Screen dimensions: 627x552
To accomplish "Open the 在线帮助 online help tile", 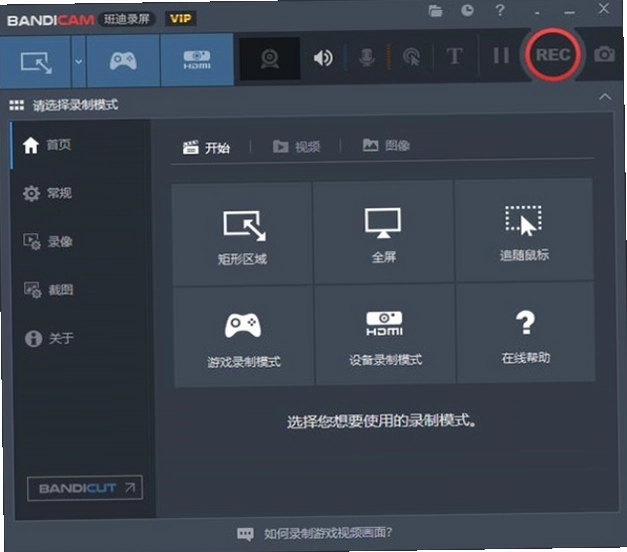I will 526,332.
